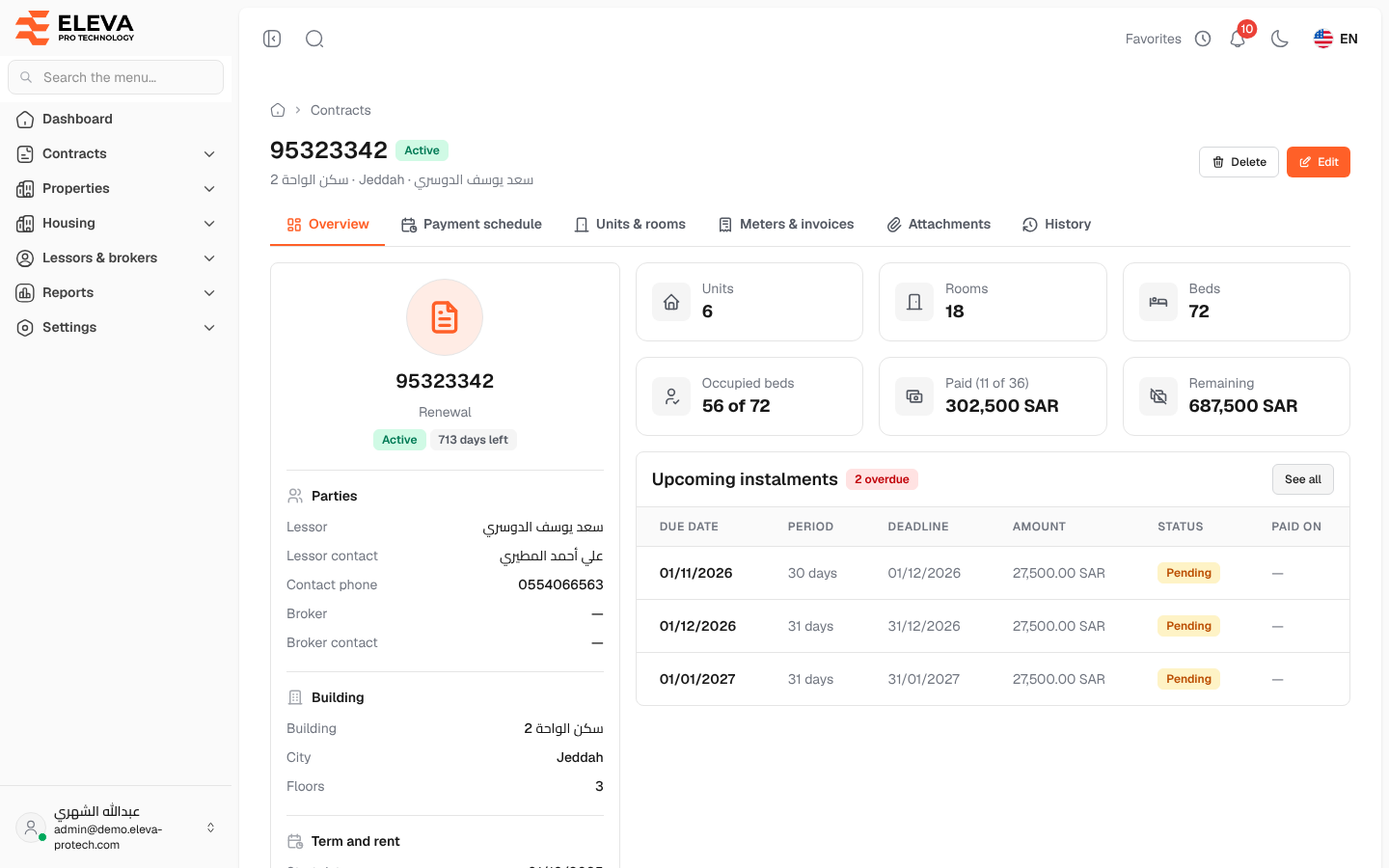This screenshot has height=868, width=1389.
Task: Go to Contracts breadcrumb link
Action: (340, 110)
